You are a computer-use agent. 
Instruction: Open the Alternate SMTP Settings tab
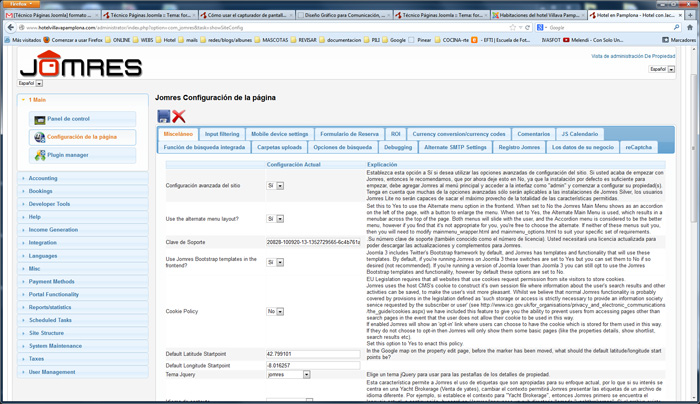(x=455, y=147)
